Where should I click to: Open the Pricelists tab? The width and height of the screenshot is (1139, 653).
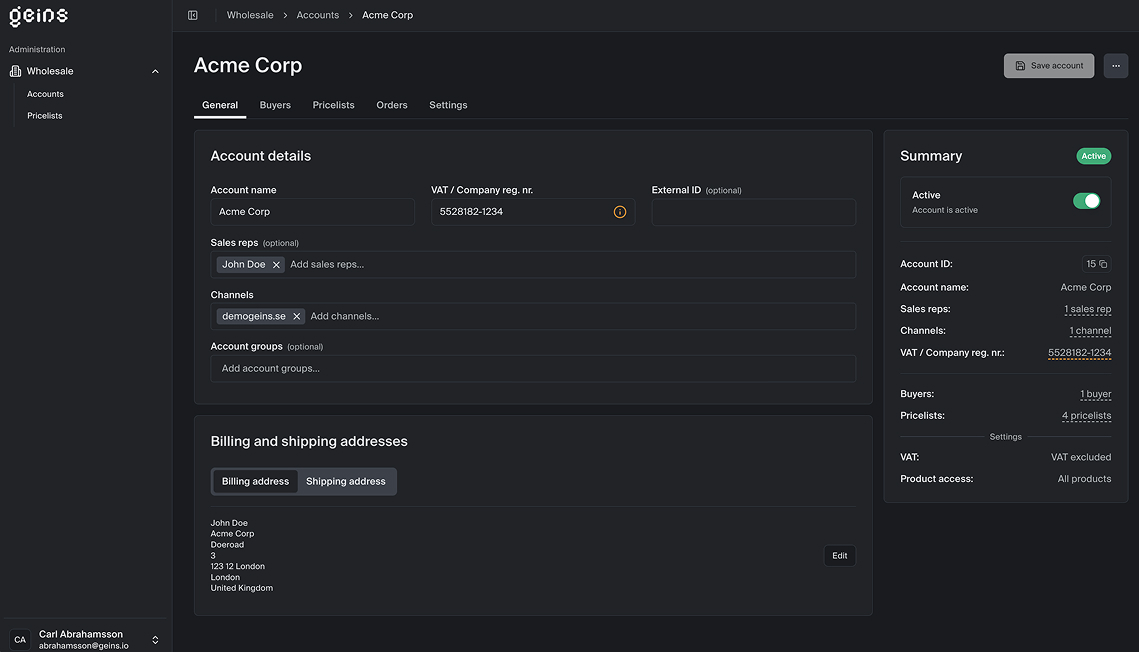(x=333, y=105)
